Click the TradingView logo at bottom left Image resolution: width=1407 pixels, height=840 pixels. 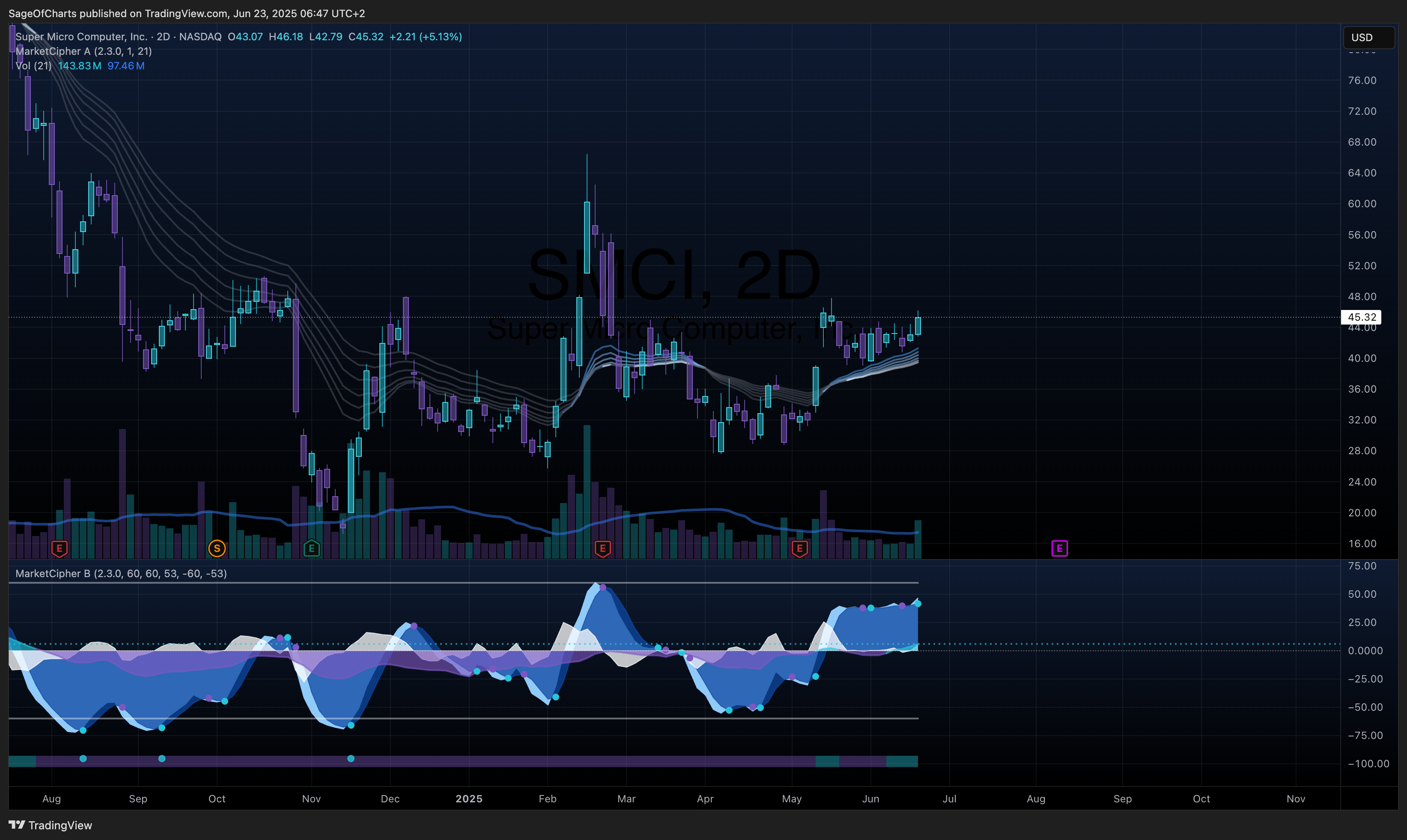[51, 825]
